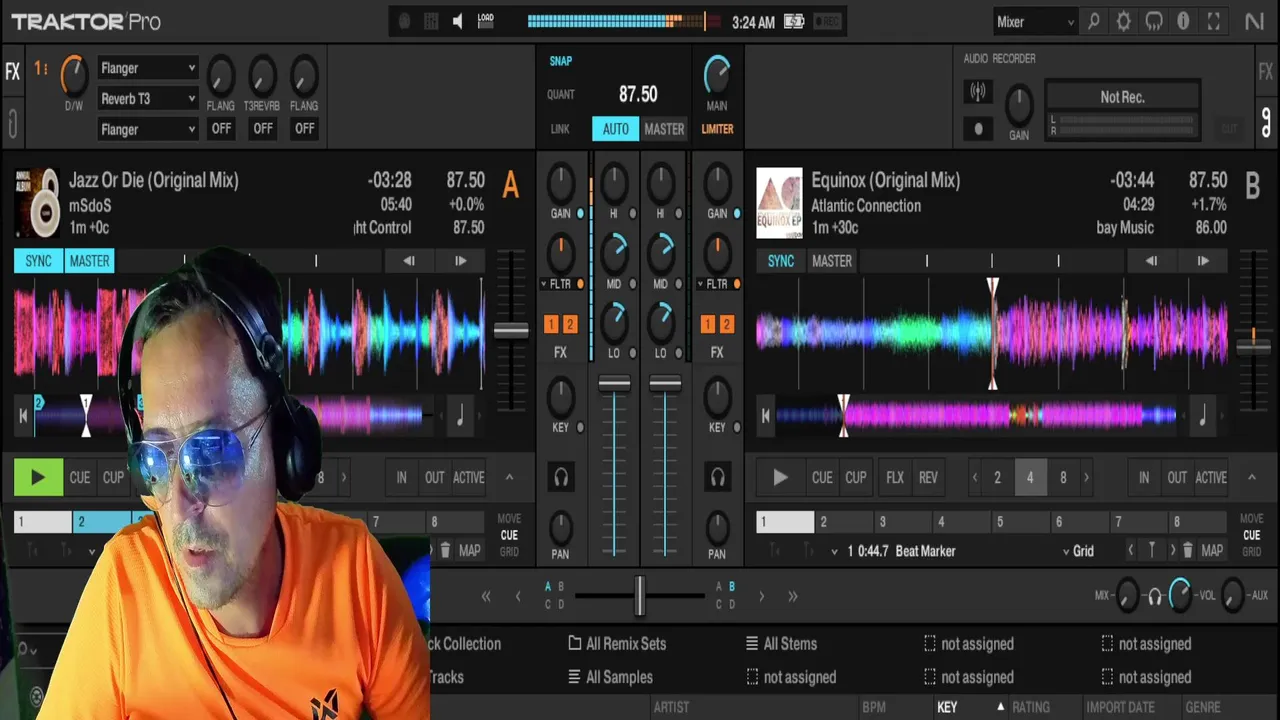
Task: Start recording with the Audio Recorder record button
Action: 978,128
